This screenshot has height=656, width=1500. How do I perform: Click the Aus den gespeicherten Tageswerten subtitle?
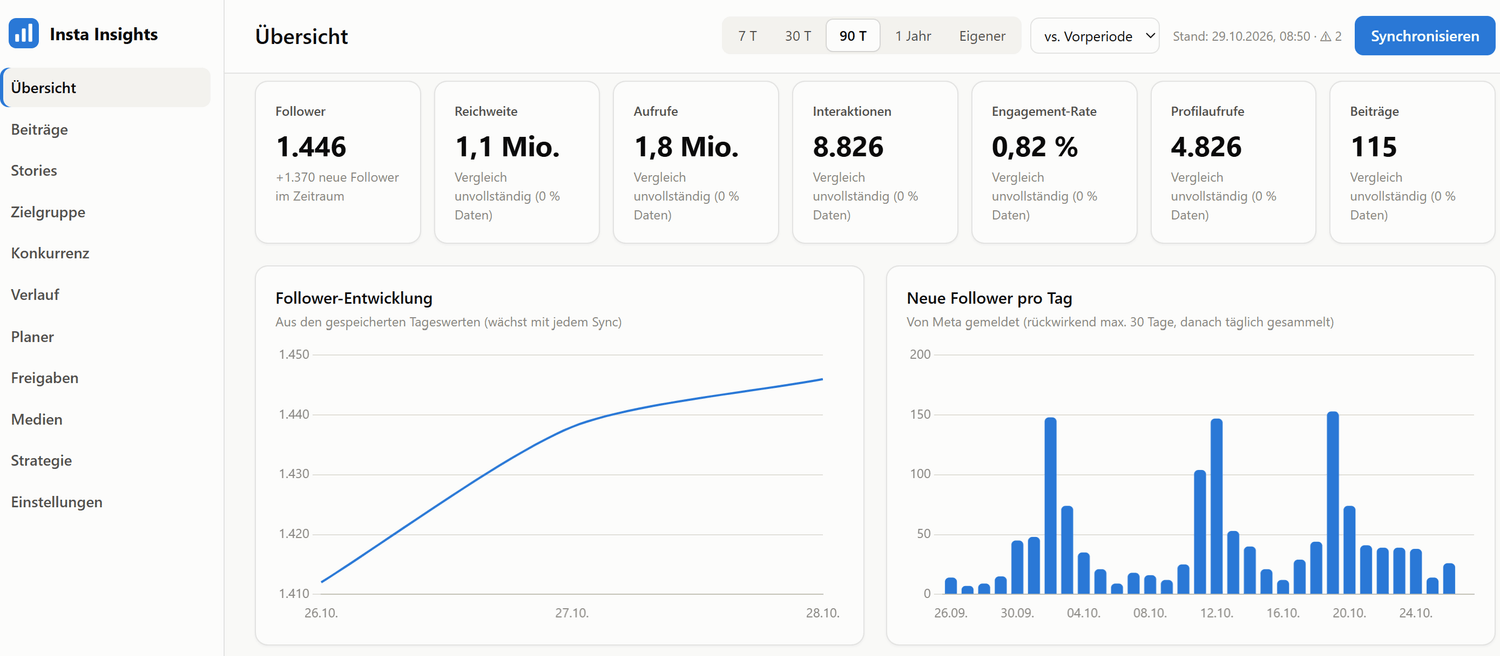tap(449, 322)
